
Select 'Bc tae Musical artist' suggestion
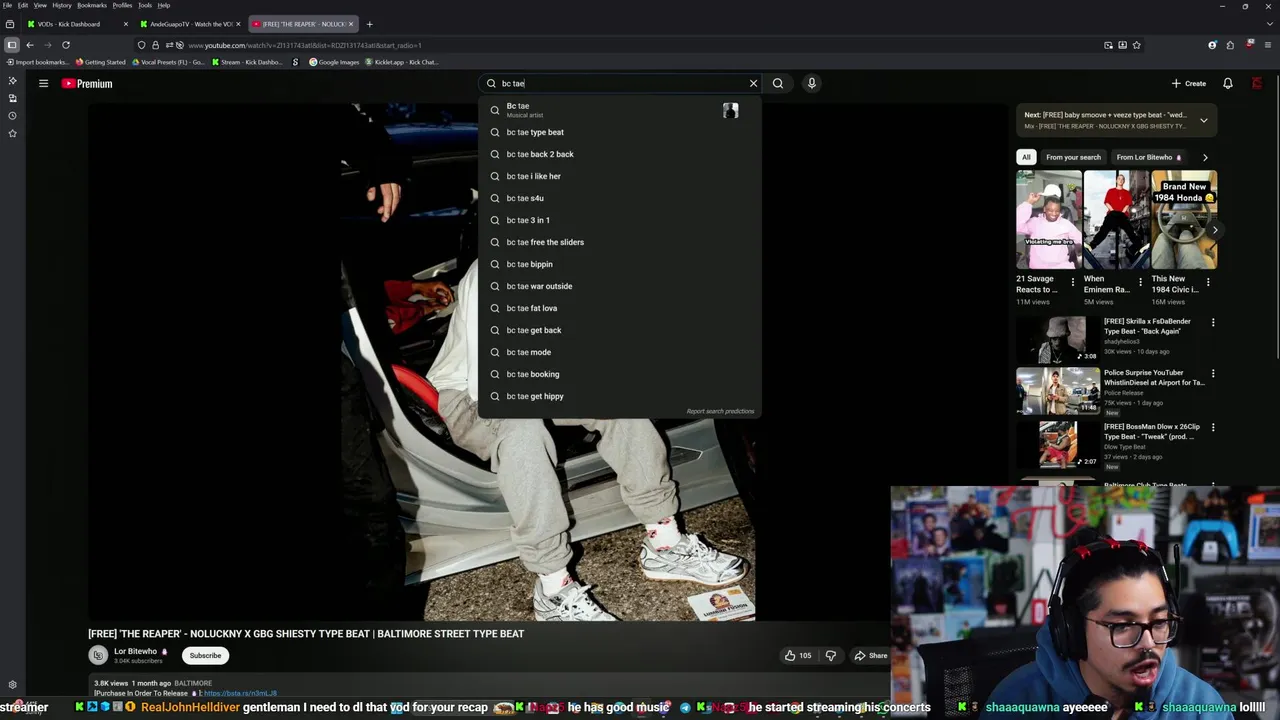tap(620, 110)
